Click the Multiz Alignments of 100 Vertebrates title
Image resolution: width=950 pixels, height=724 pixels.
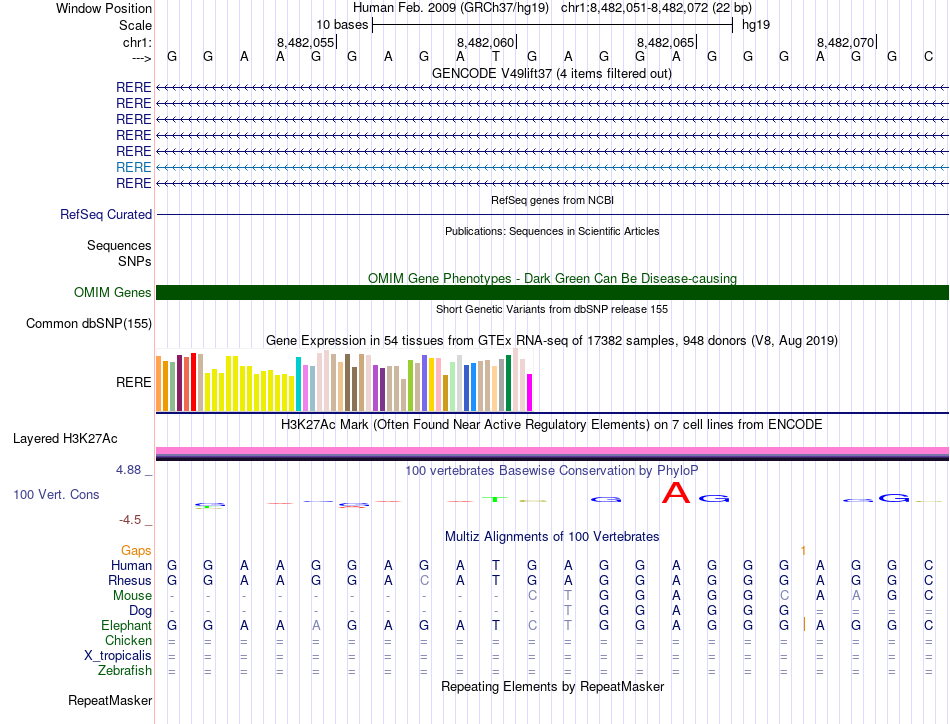point(552,537)
